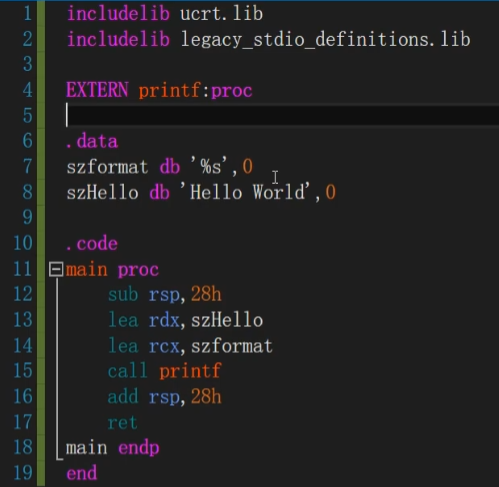
Task: Click the '.code' directive
Action: pos(92,244)
